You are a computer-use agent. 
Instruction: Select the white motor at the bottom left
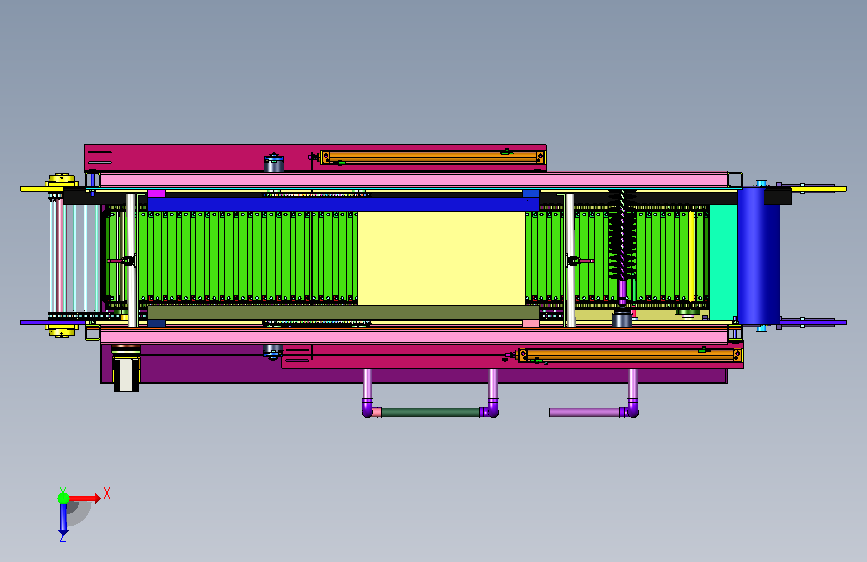coord(126,374)
